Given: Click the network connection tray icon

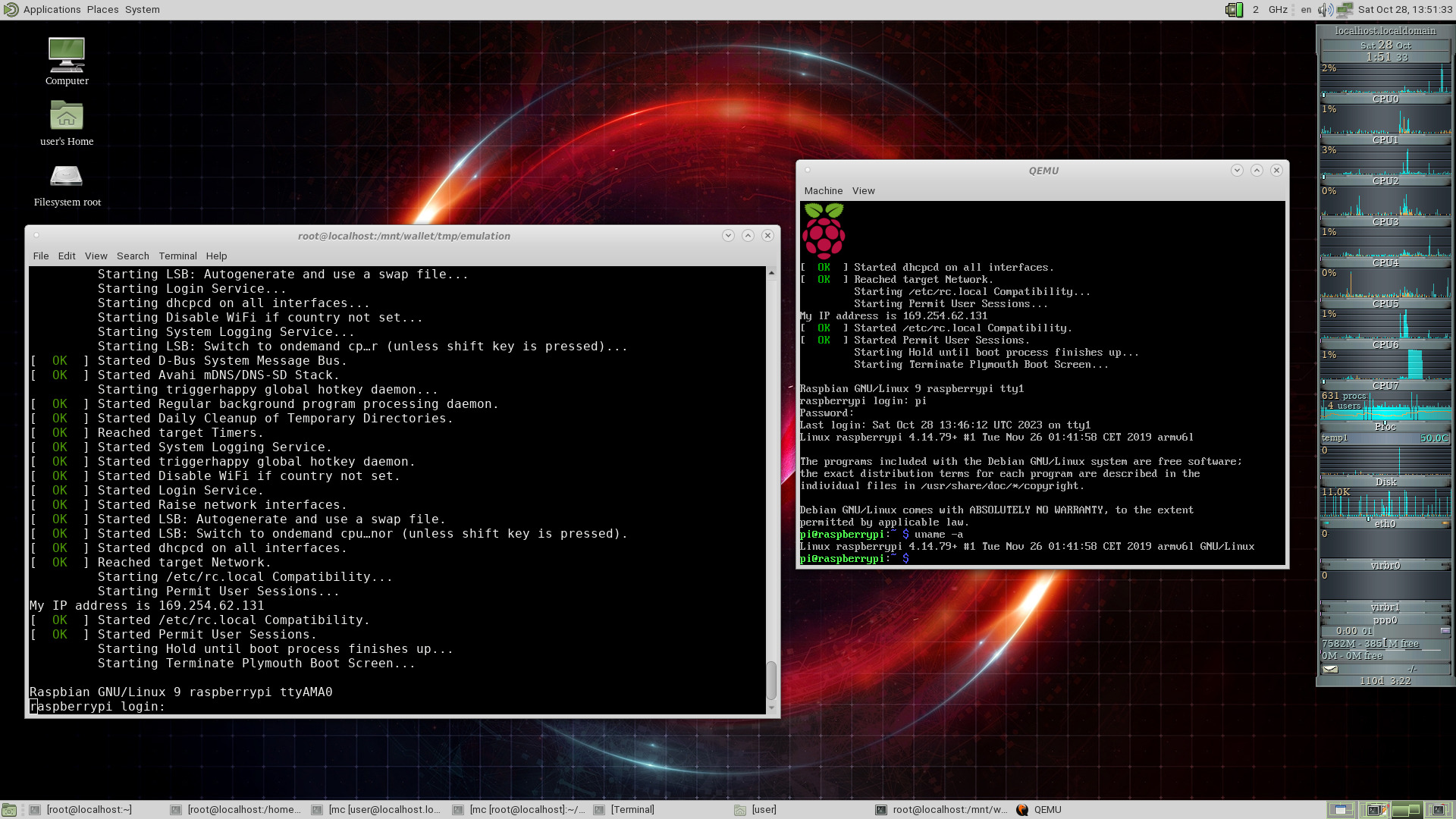Looking at the screenshot, I should [x=1345, y=10].
